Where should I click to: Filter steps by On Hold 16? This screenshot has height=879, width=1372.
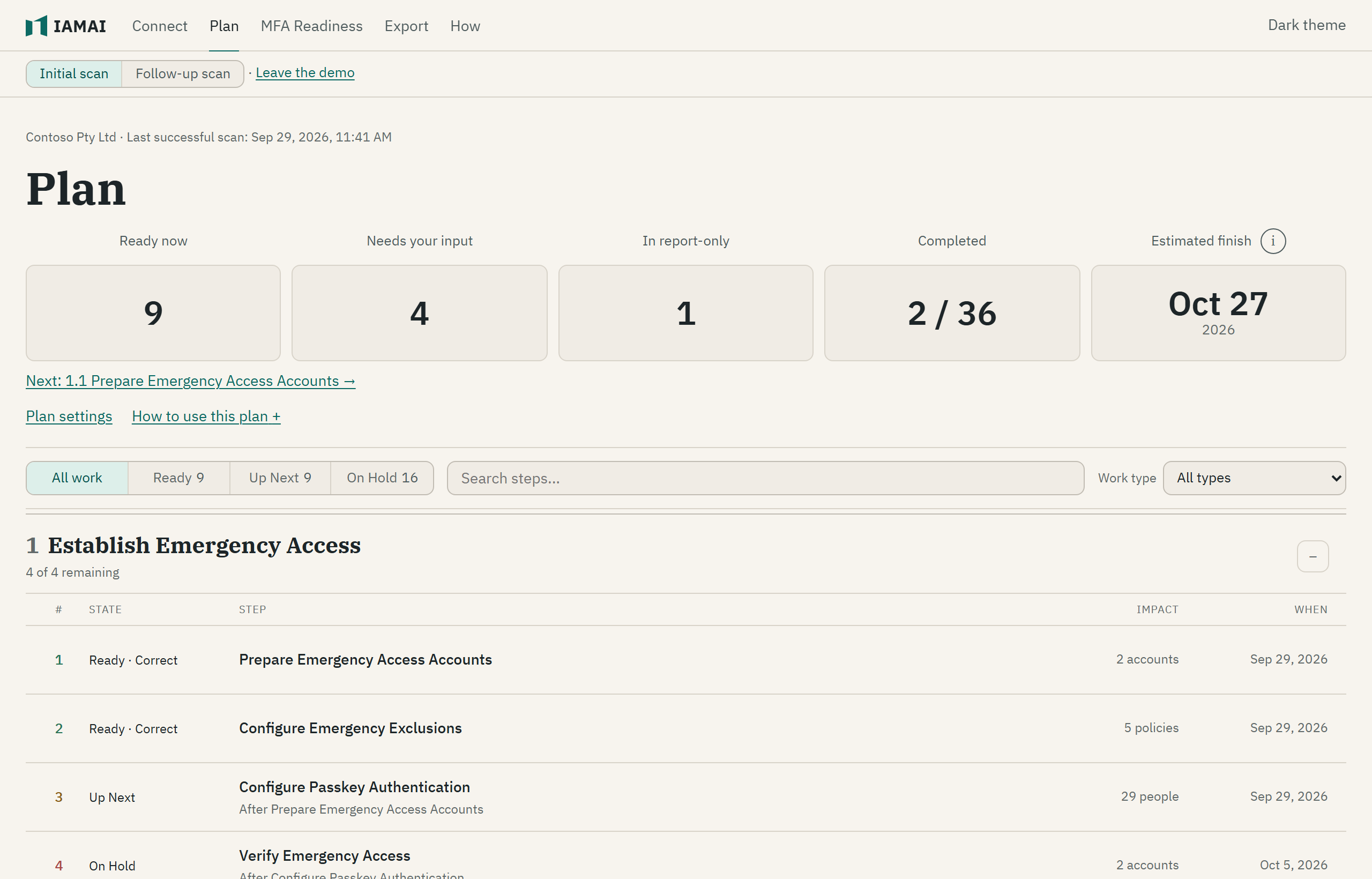tap(382, 478)
